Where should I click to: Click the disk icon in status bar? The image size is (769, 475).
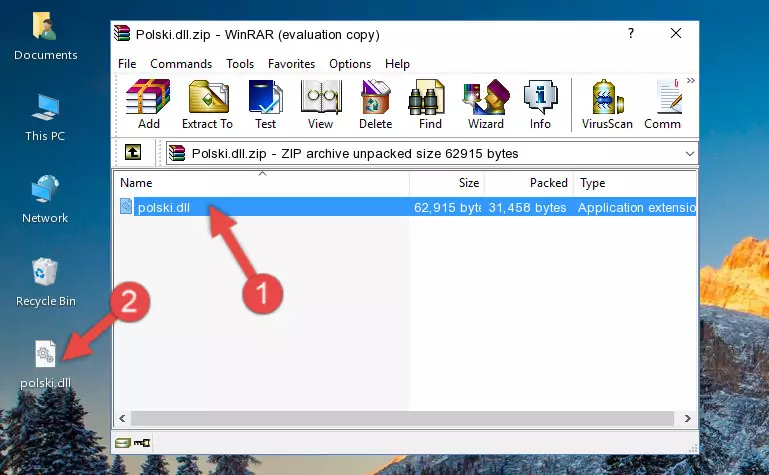123,443
